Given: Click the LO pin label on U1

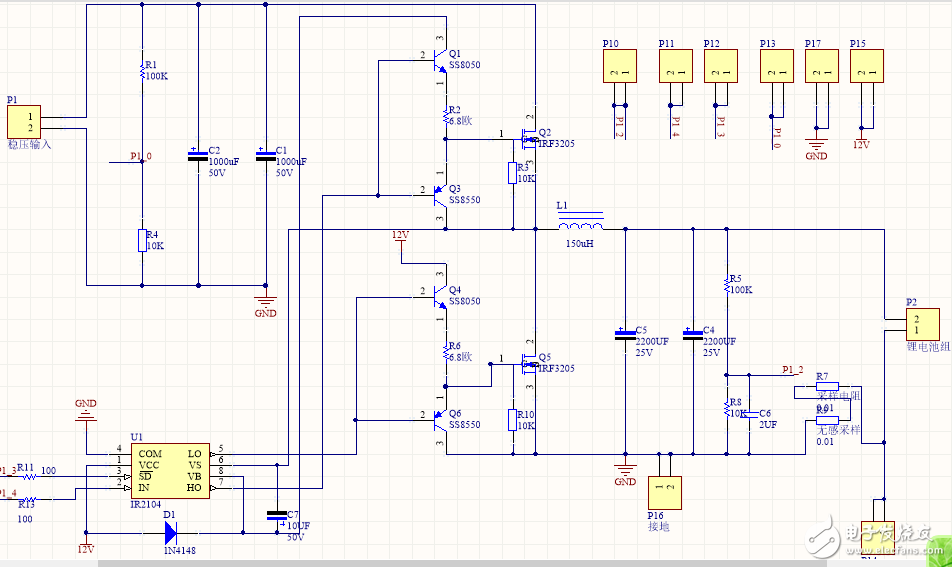Looking at the screenshot, I should [x=194, y=453].
